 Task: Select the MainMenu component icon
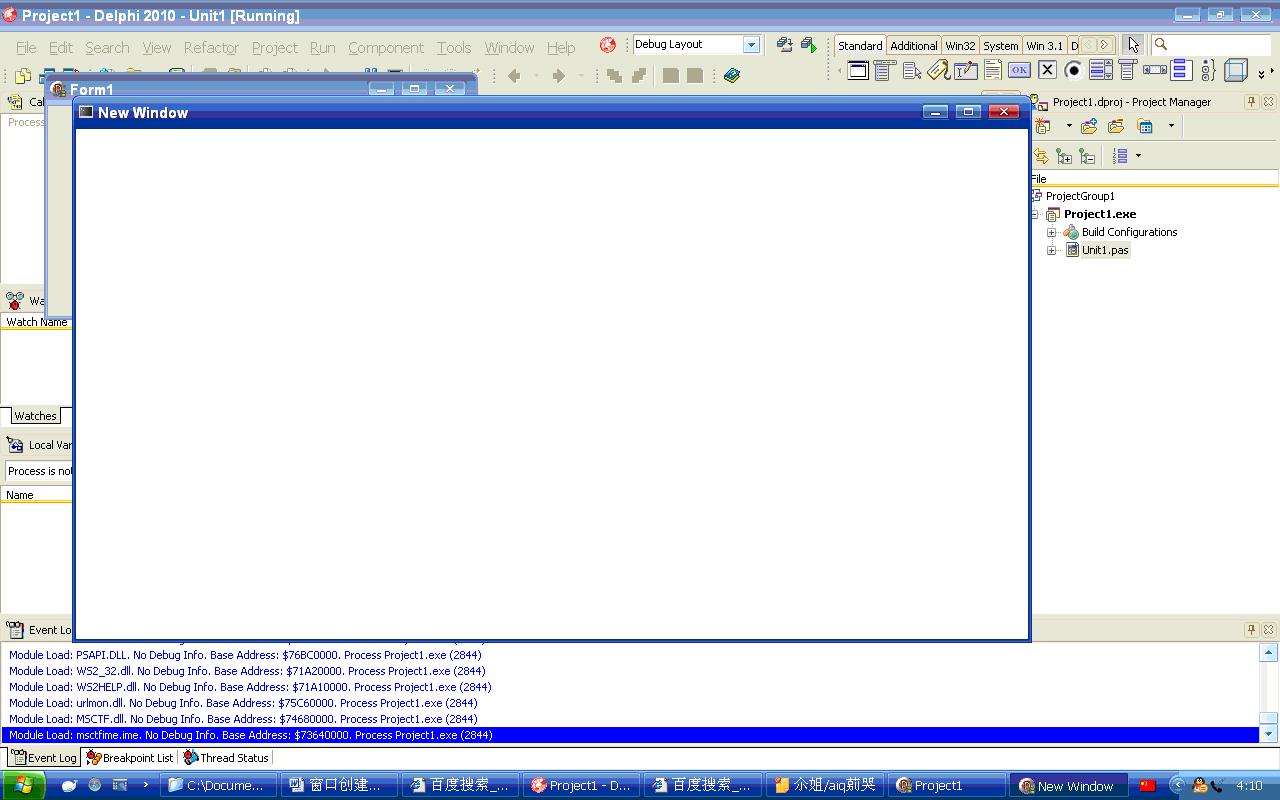[x=884, y=70]
